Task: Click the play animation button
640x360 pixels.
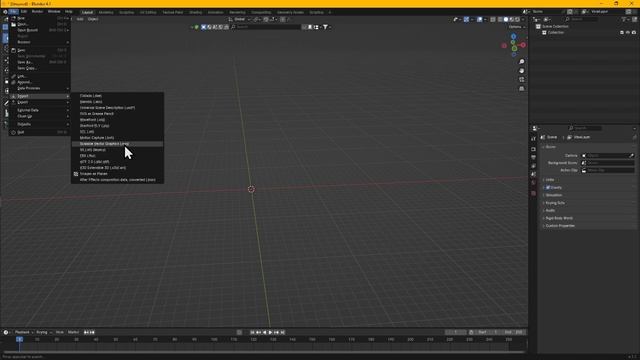Action: pos(270,332)
